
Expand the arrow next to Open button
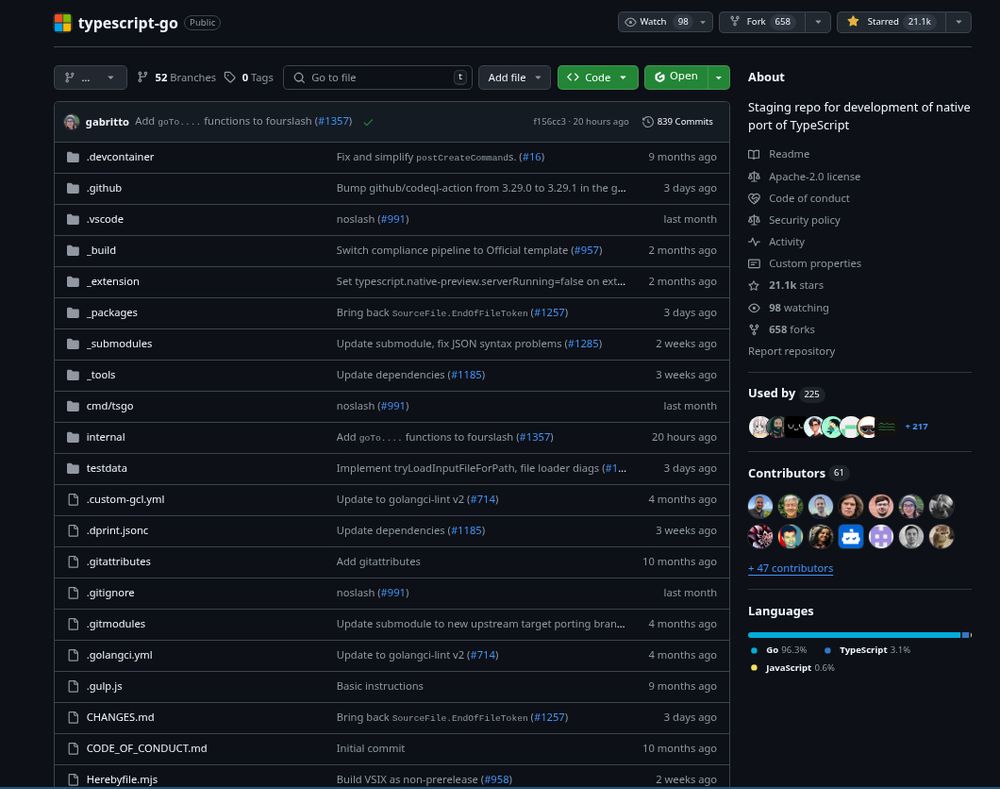[719, 78]
